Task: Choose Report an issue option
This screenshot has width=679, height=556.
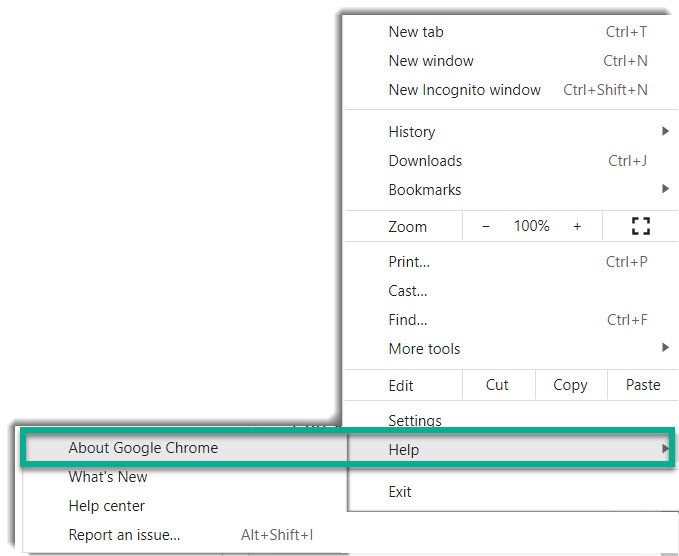Action: pyautogui.click(x=125, y=535)
